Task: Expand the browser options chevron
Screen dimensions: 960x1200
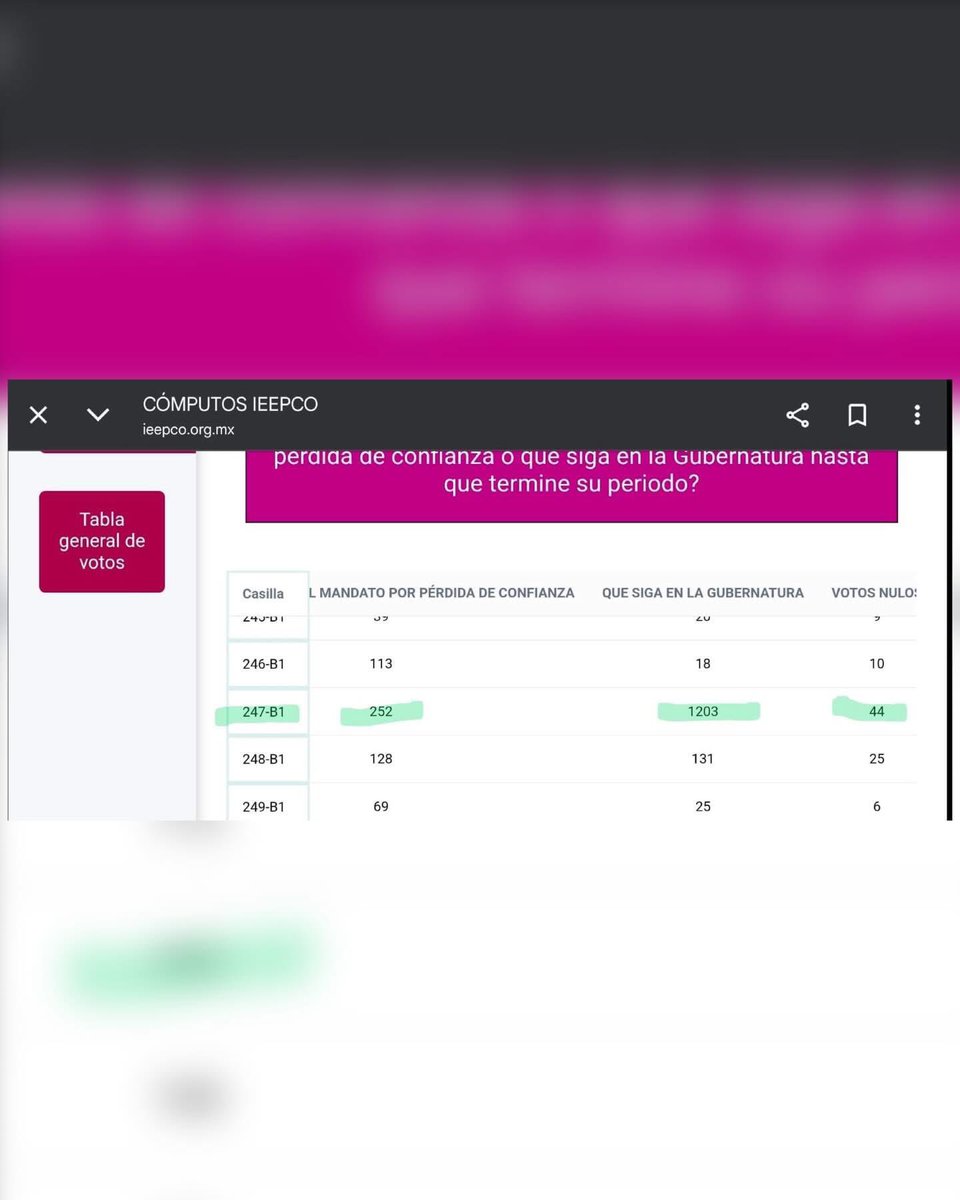Action: (x=97, y=415)
